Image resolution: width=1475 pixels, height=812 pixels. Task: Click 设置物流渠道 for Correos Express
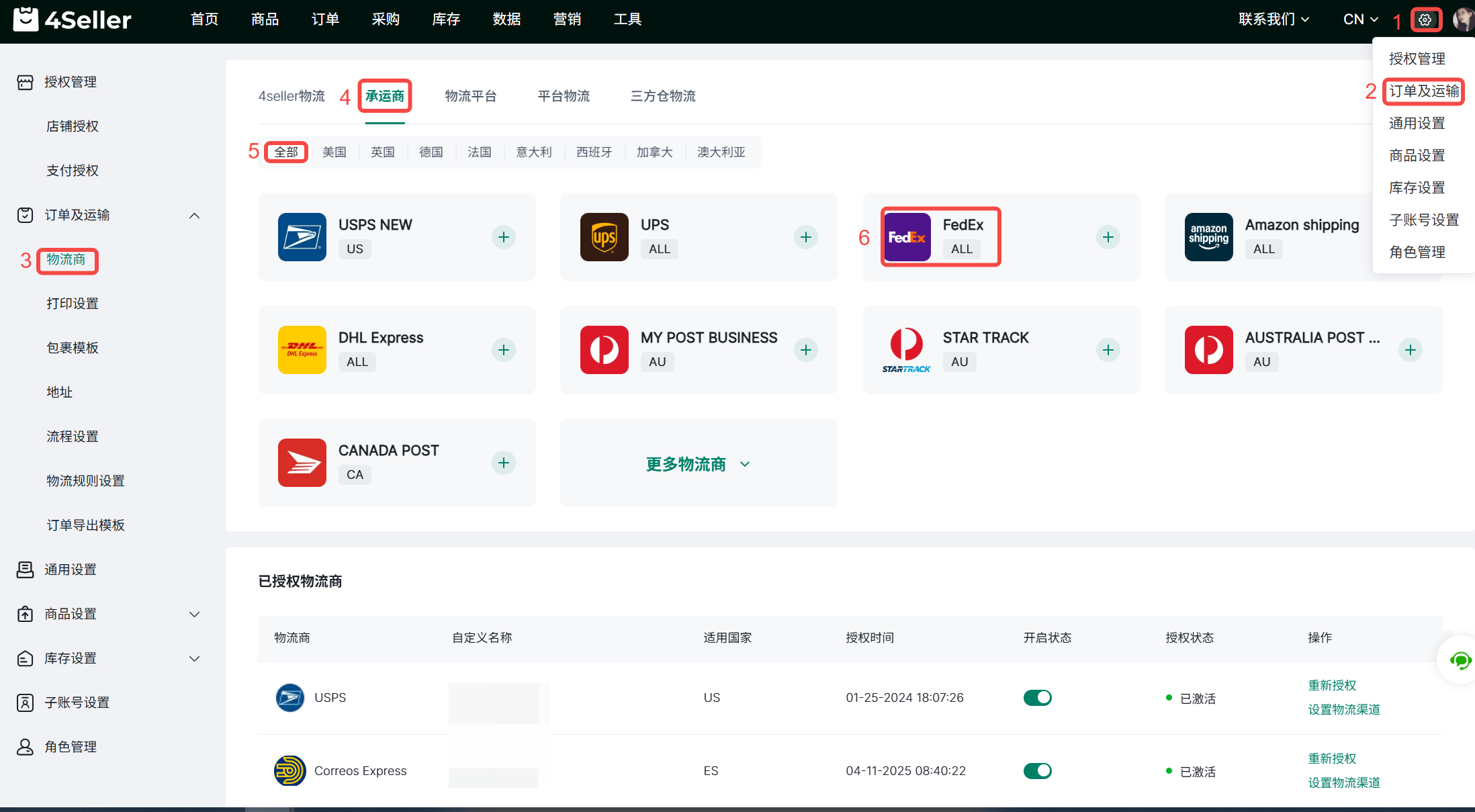(x=1344, y=782)
